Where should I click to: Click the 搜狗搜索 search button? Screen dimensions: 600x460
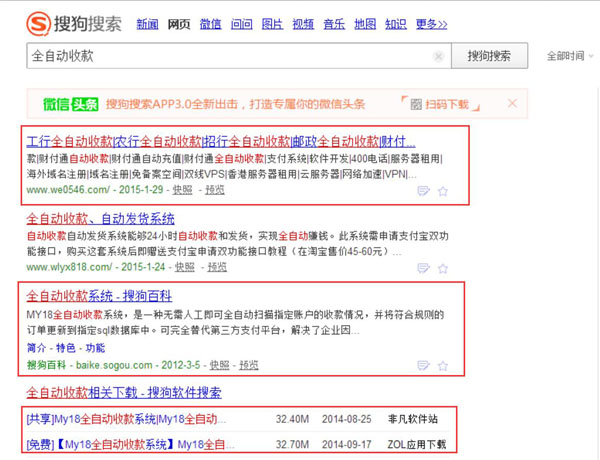[x=489, y=56]
